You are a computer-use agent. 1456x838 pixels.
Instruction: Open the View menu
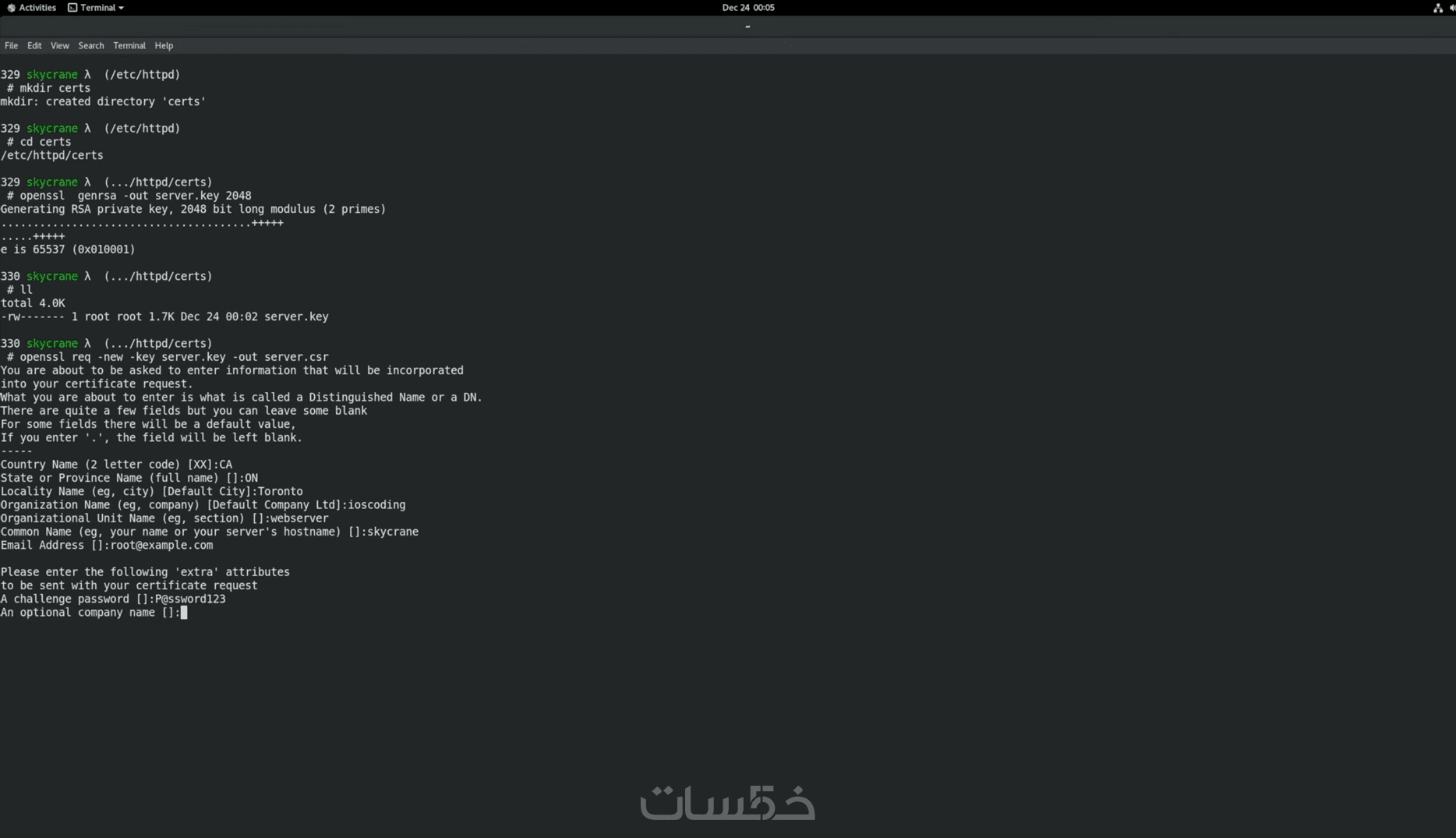tap(60, 46)
